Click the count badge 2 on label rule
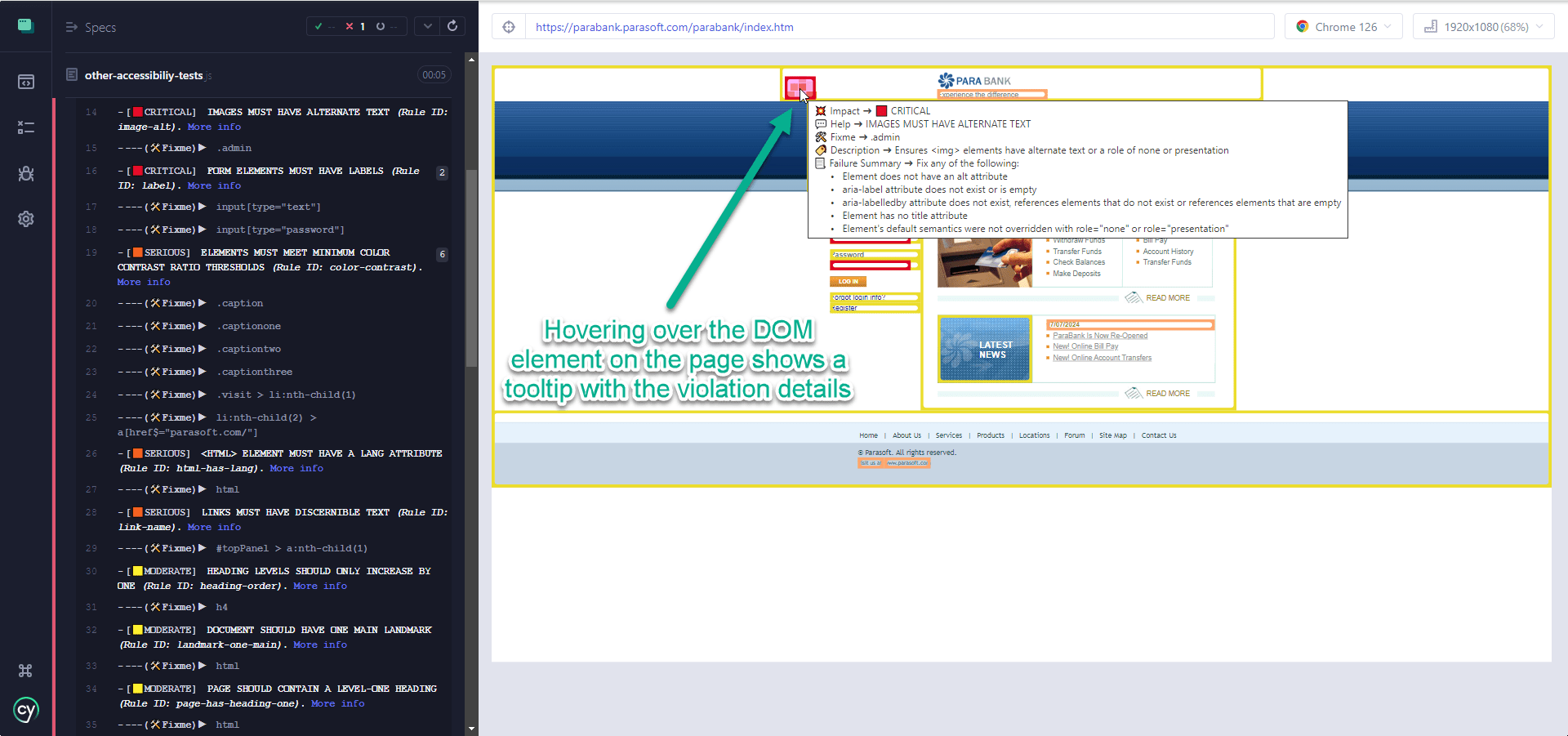The height and width of the screenshot is (736, 1568). [442, 172]
